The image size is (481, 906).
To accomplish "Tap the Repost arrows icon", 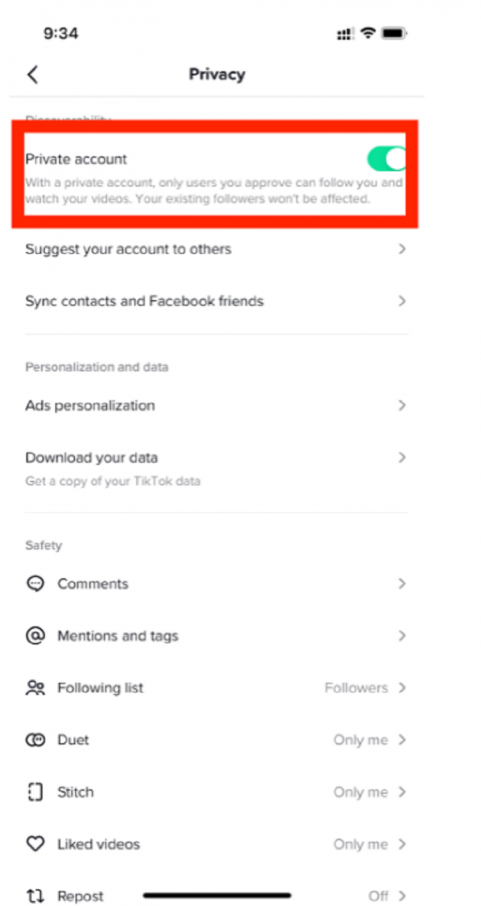I will point(36,896).
